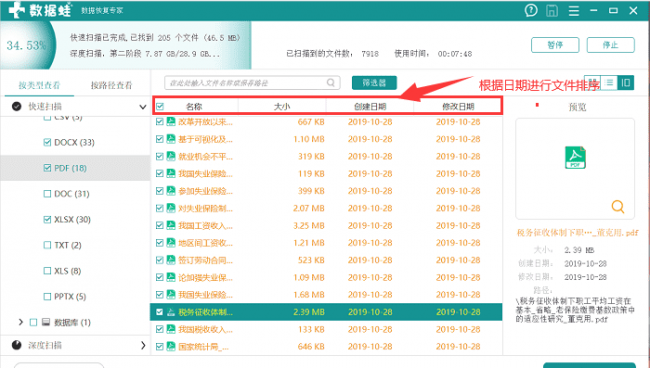Uncheck the 2.39 MB selected row checkbox
Screen dimensions: 650x368
(160, 312)
